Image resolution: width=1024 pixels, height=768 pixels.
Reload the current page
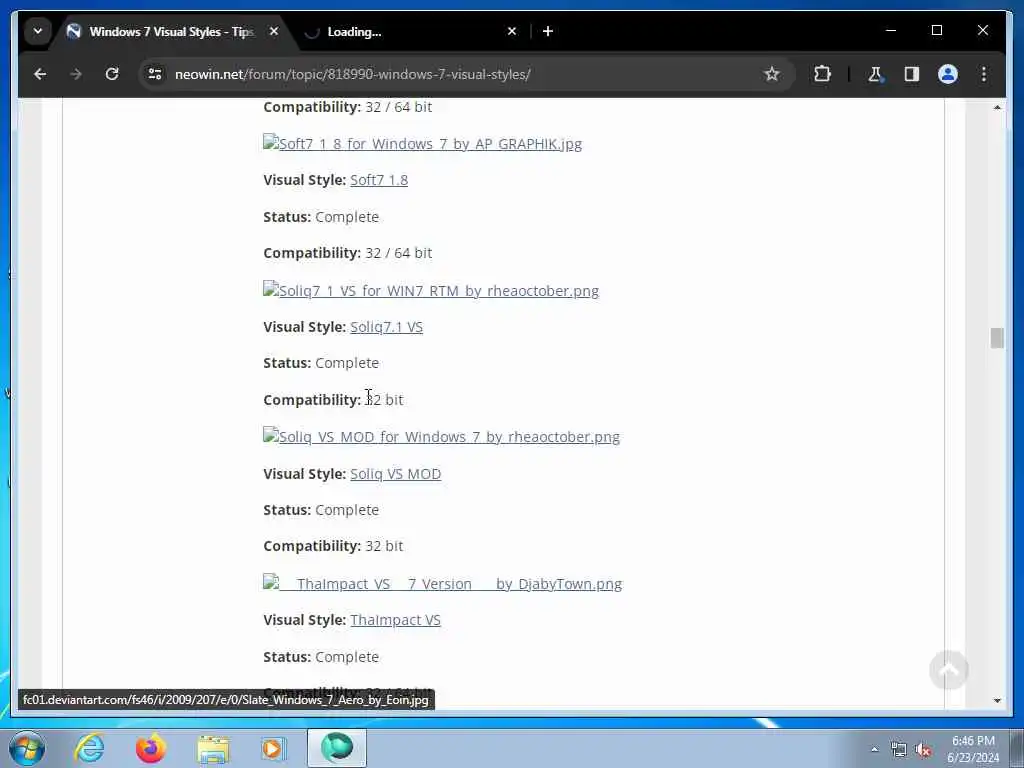point(112,74)
